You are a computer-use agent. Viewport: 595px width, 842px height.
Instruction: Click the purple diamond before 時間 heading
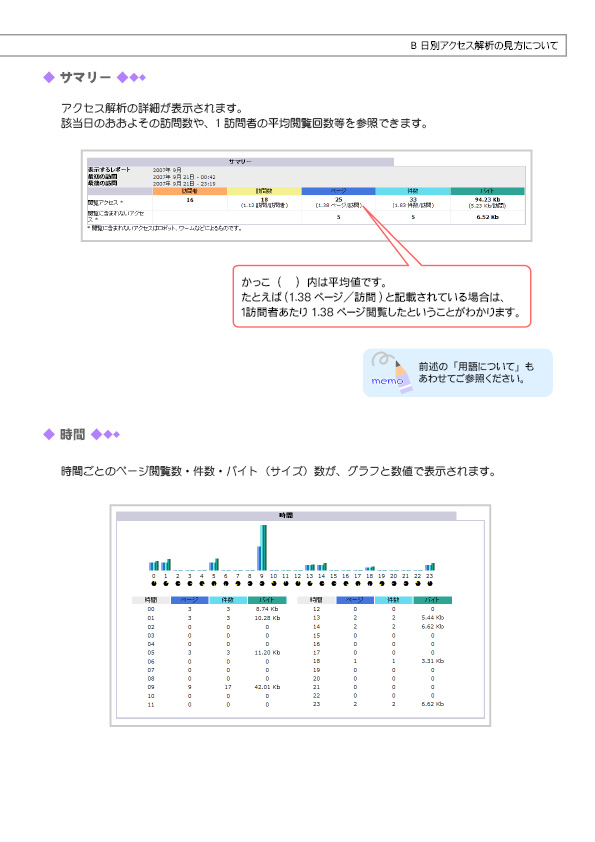(49, 434)
